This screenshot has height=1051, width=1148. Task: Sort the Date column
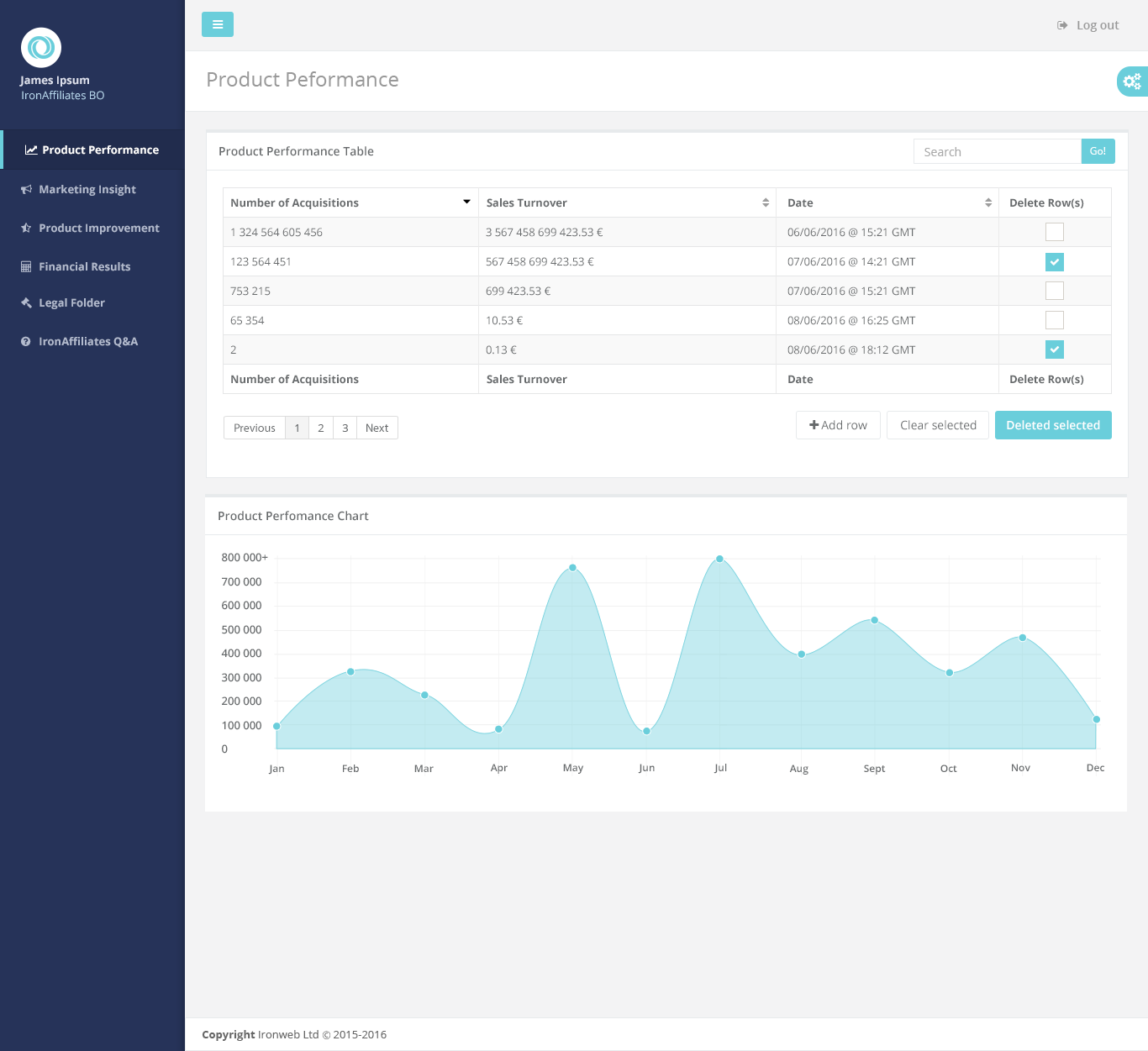pyautogui.click(x=987, y=202)
